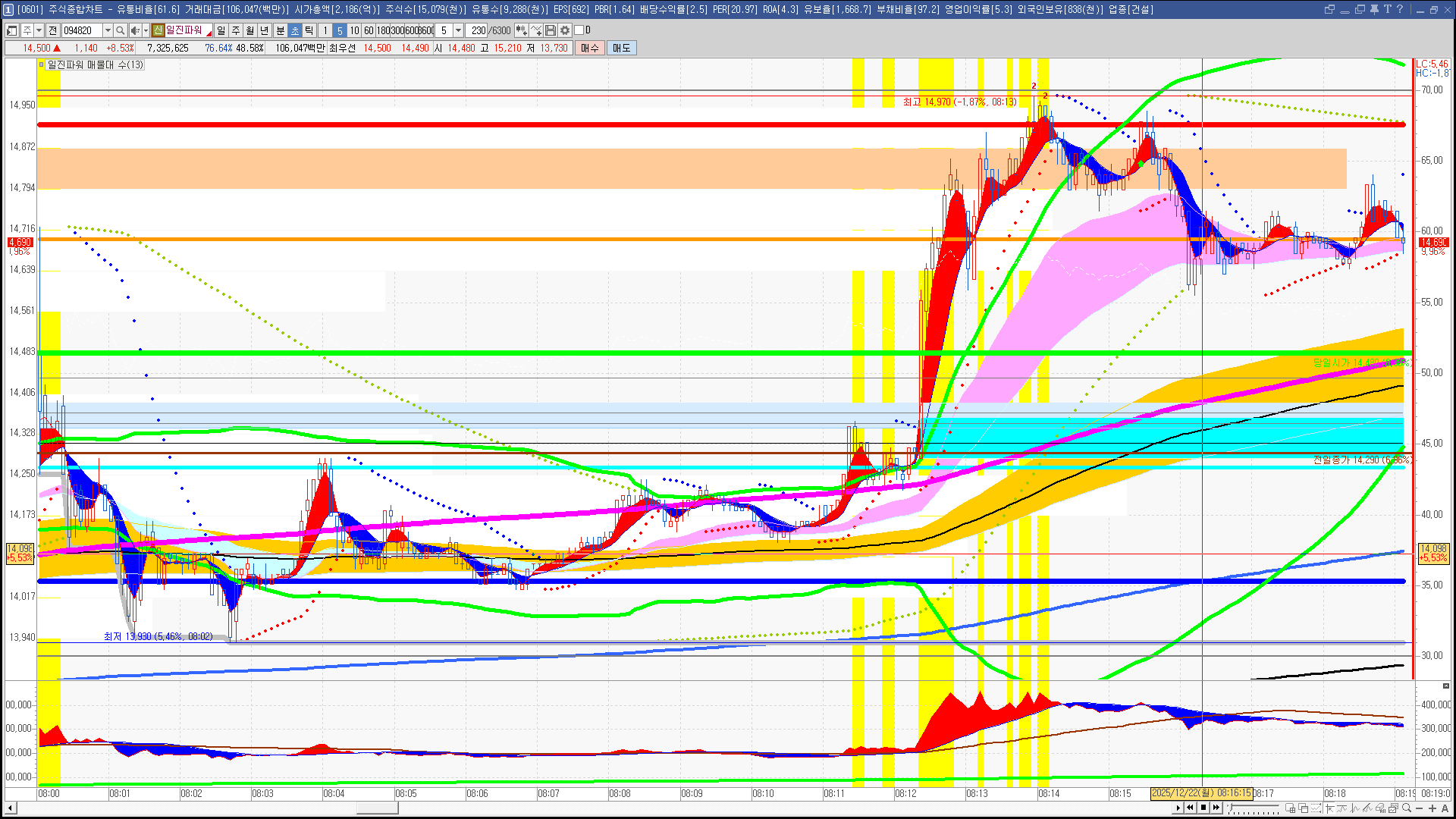Click the zoom magnifier icon bottom right
This screenshot has width=1456, height=819.
point(1407,808)
